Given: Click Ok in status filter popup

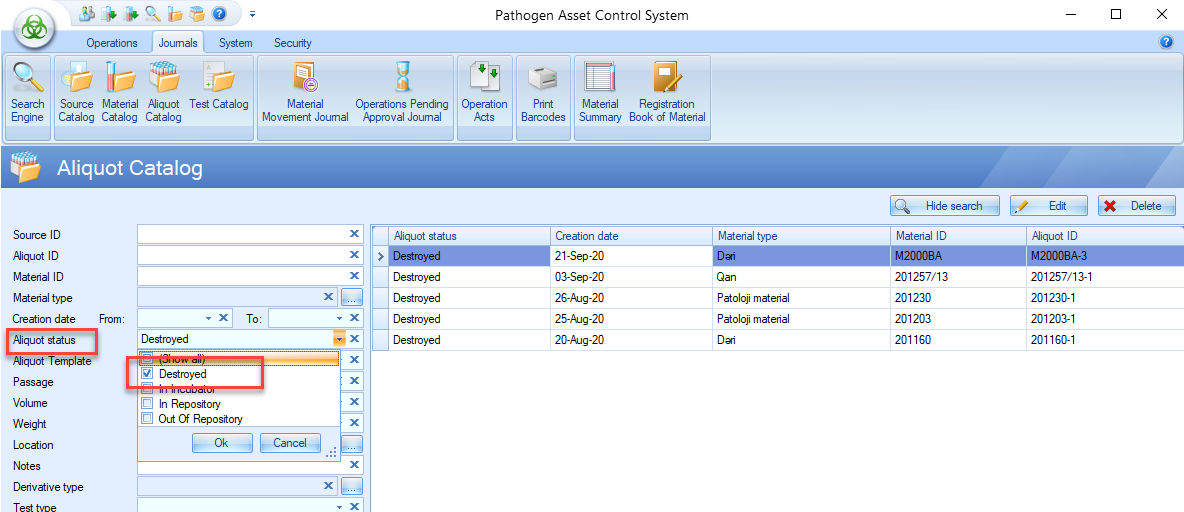Looking at the screenshot, I should point(221,443).
